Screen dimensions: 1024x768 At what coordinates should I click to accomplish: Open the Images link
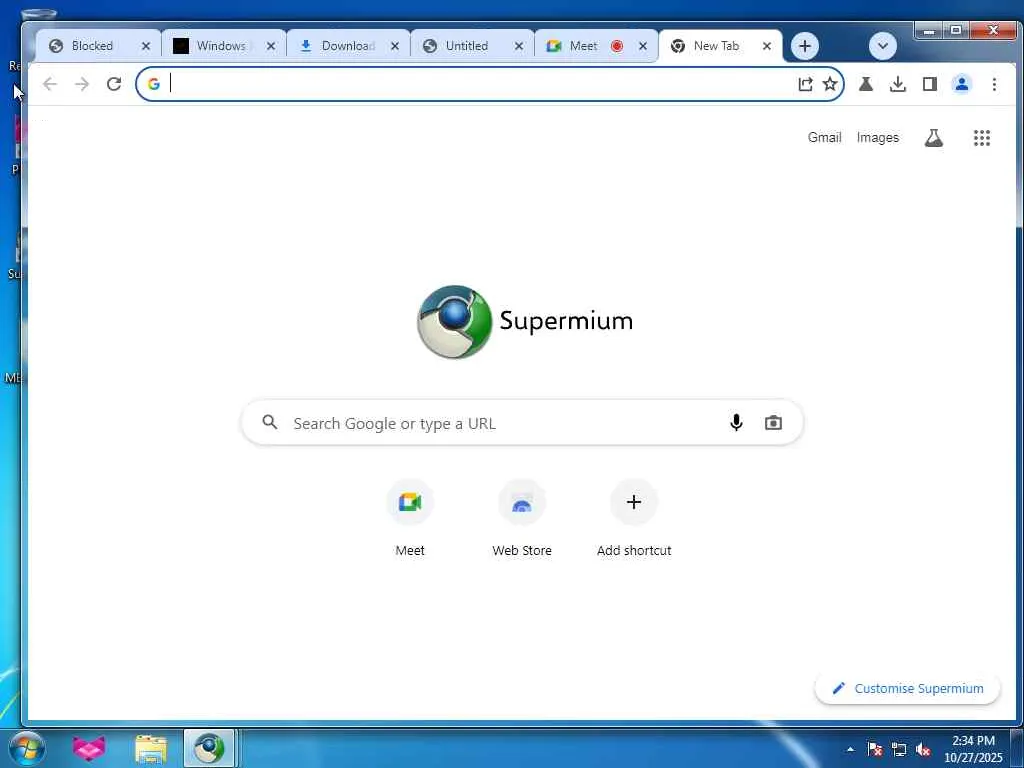878,138
